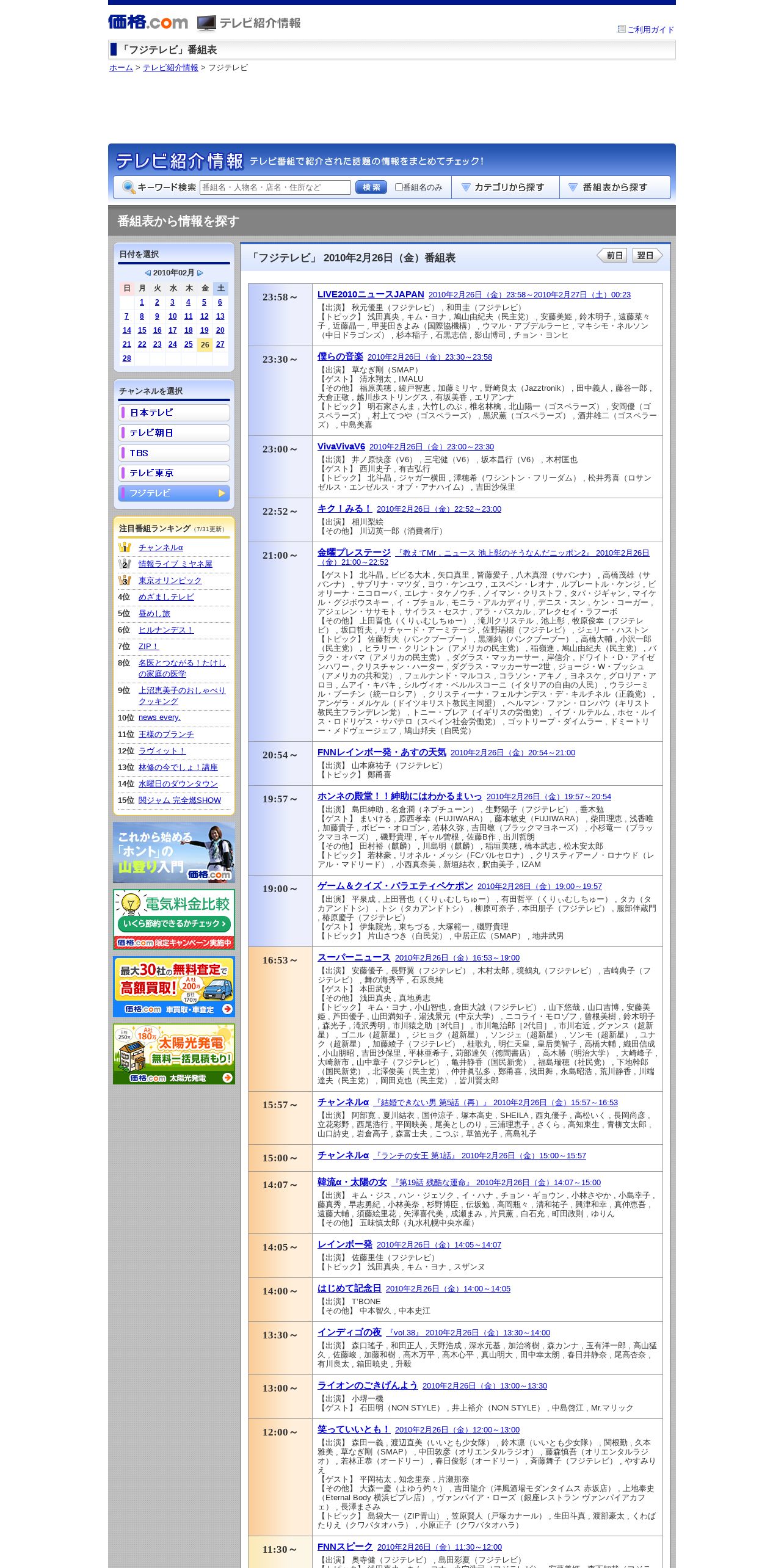784x1568 pixels.
Task: Open program 韓流α・太陽の女
Action: point(352,1182)
